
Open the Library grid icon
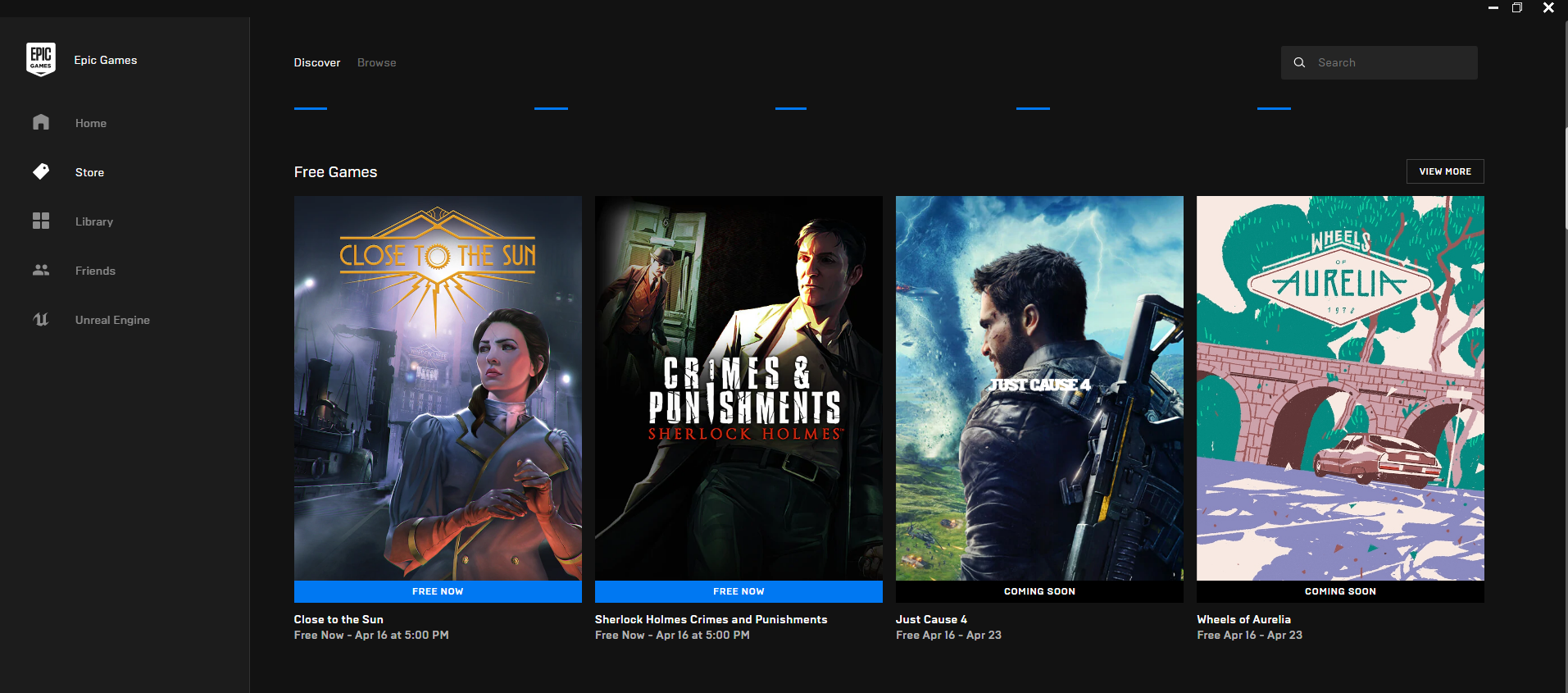(41, 221)
